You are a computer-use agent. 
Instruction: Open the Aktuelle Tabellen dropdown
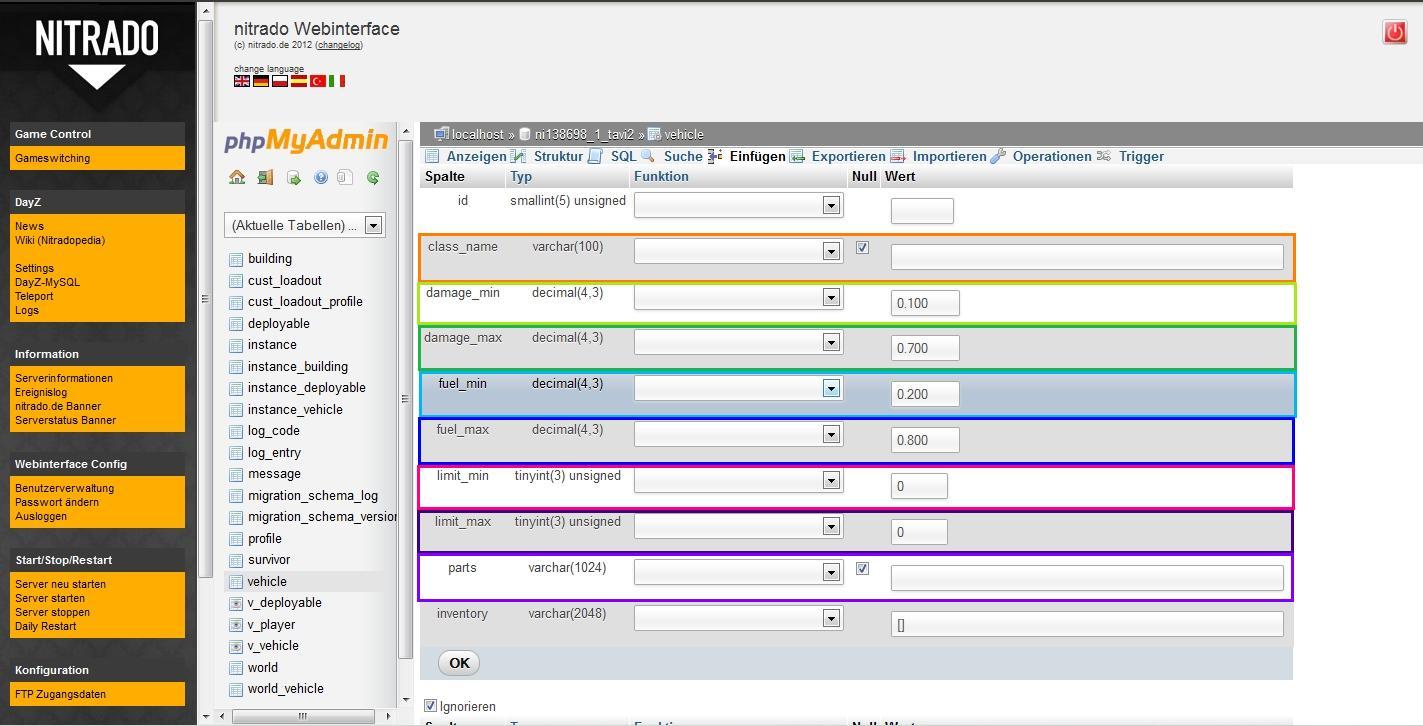coord(304,225)
